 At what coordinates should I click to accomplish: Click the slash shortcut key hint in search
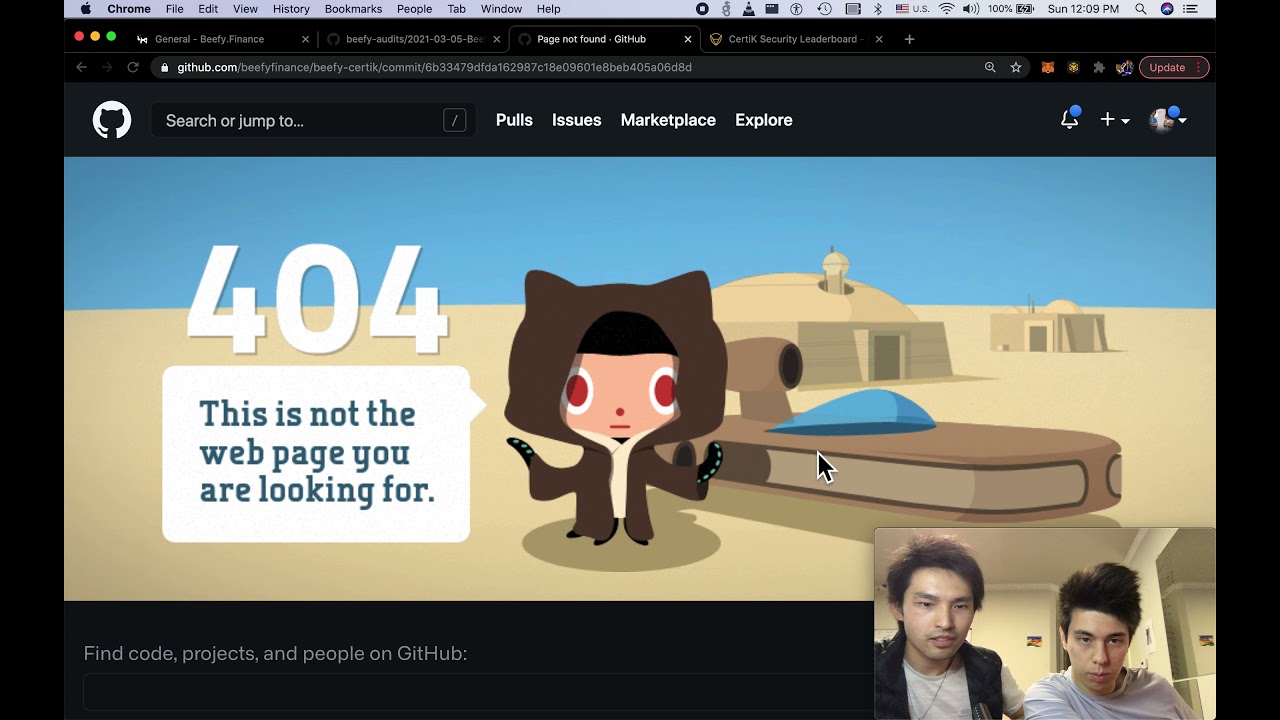(x=455, y=120)
